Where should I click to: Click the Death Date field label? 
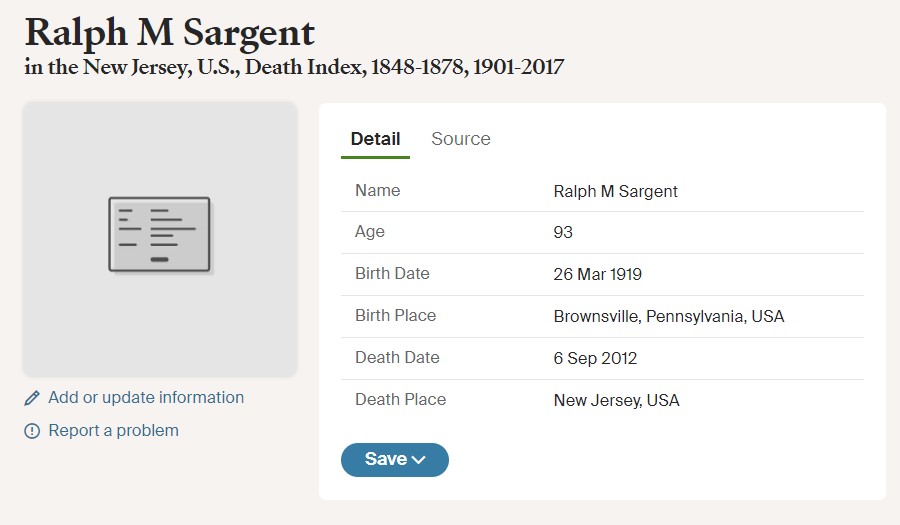tap(397, 357)
